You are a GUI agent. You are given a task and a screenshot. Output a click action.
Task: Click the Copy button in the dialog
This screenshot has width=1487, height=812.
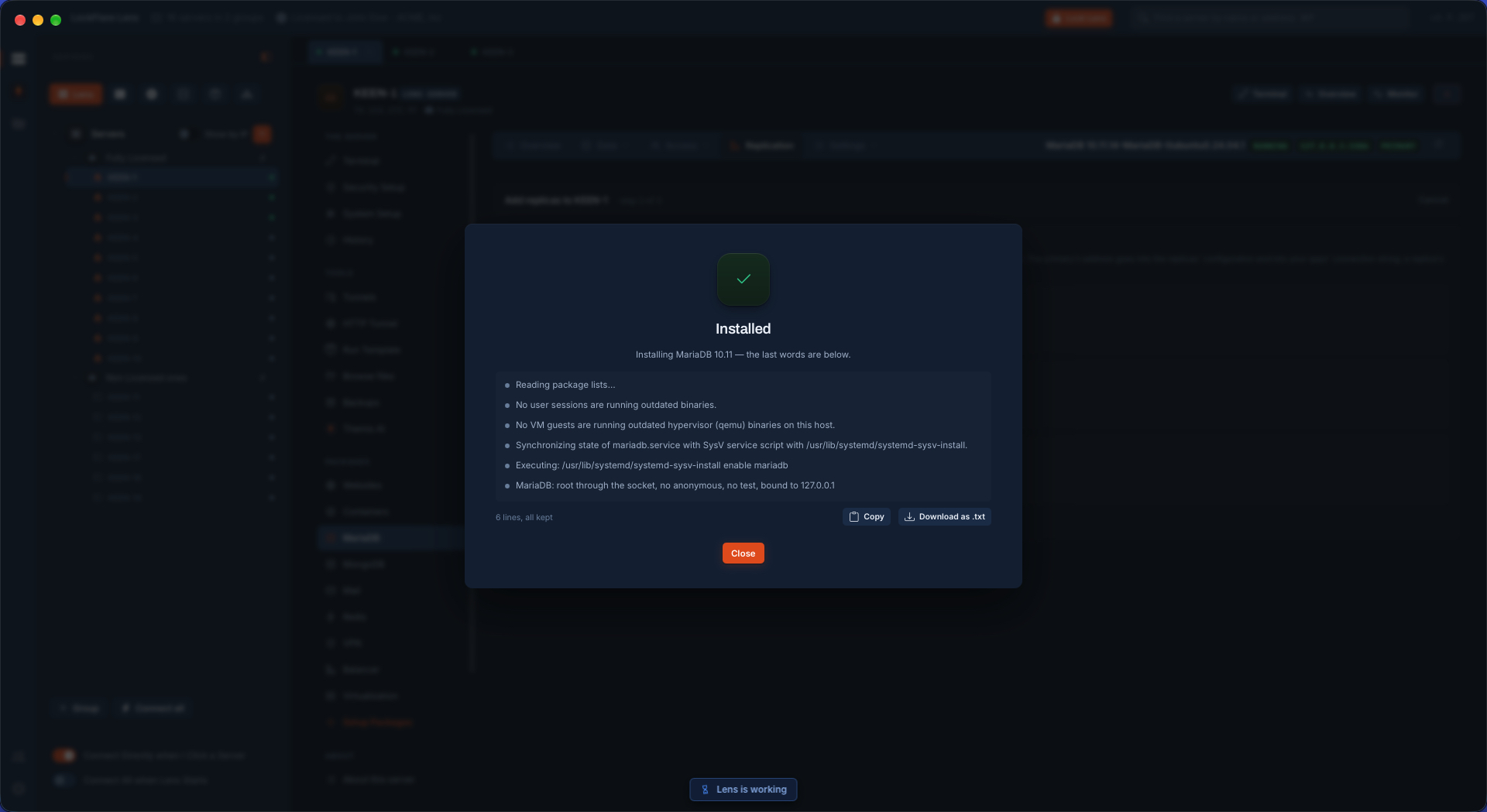tap(866, 516)
